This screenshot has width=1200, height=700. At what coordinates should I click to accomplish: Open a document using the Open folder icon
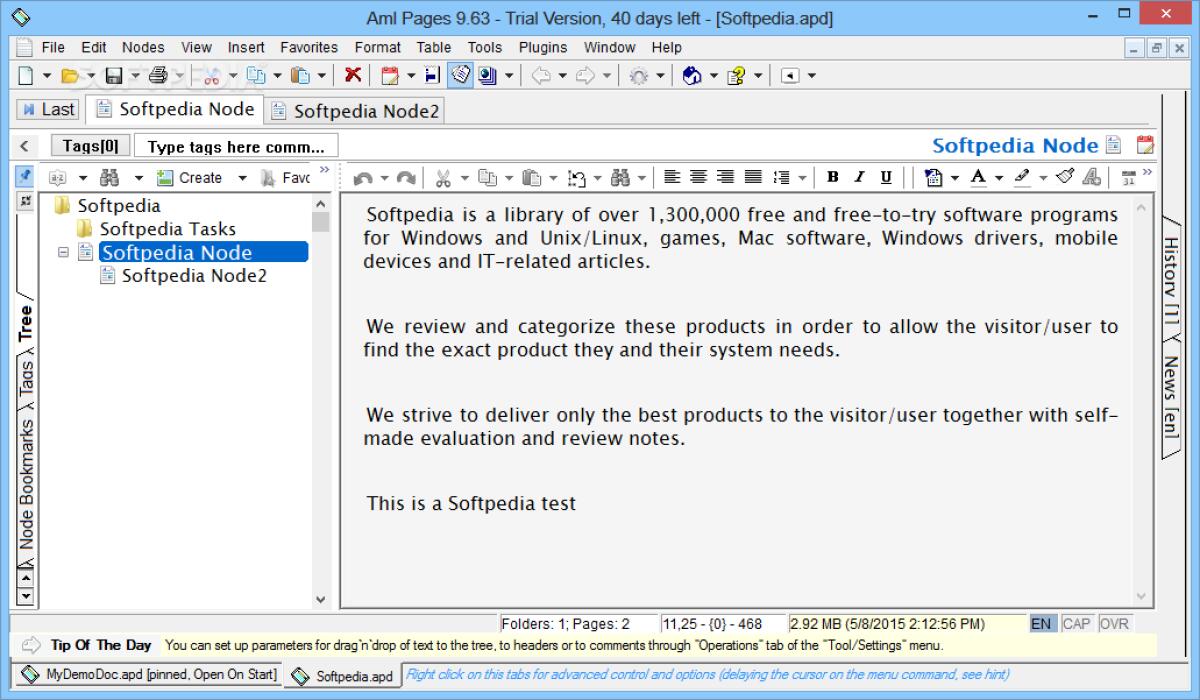(68, 75)
